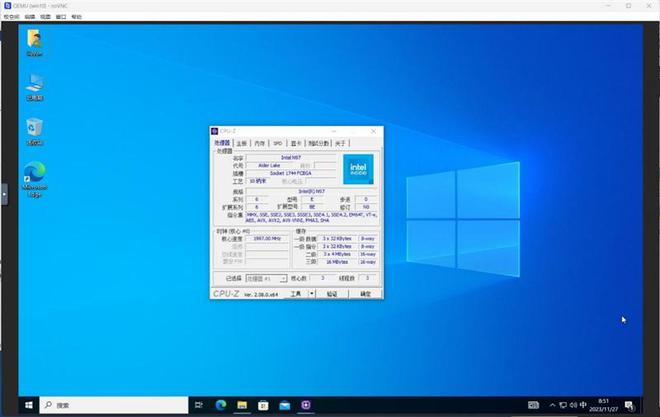660x417 pixels.
Task: Click the Intel N97 name field
Action: coord(291,157)
